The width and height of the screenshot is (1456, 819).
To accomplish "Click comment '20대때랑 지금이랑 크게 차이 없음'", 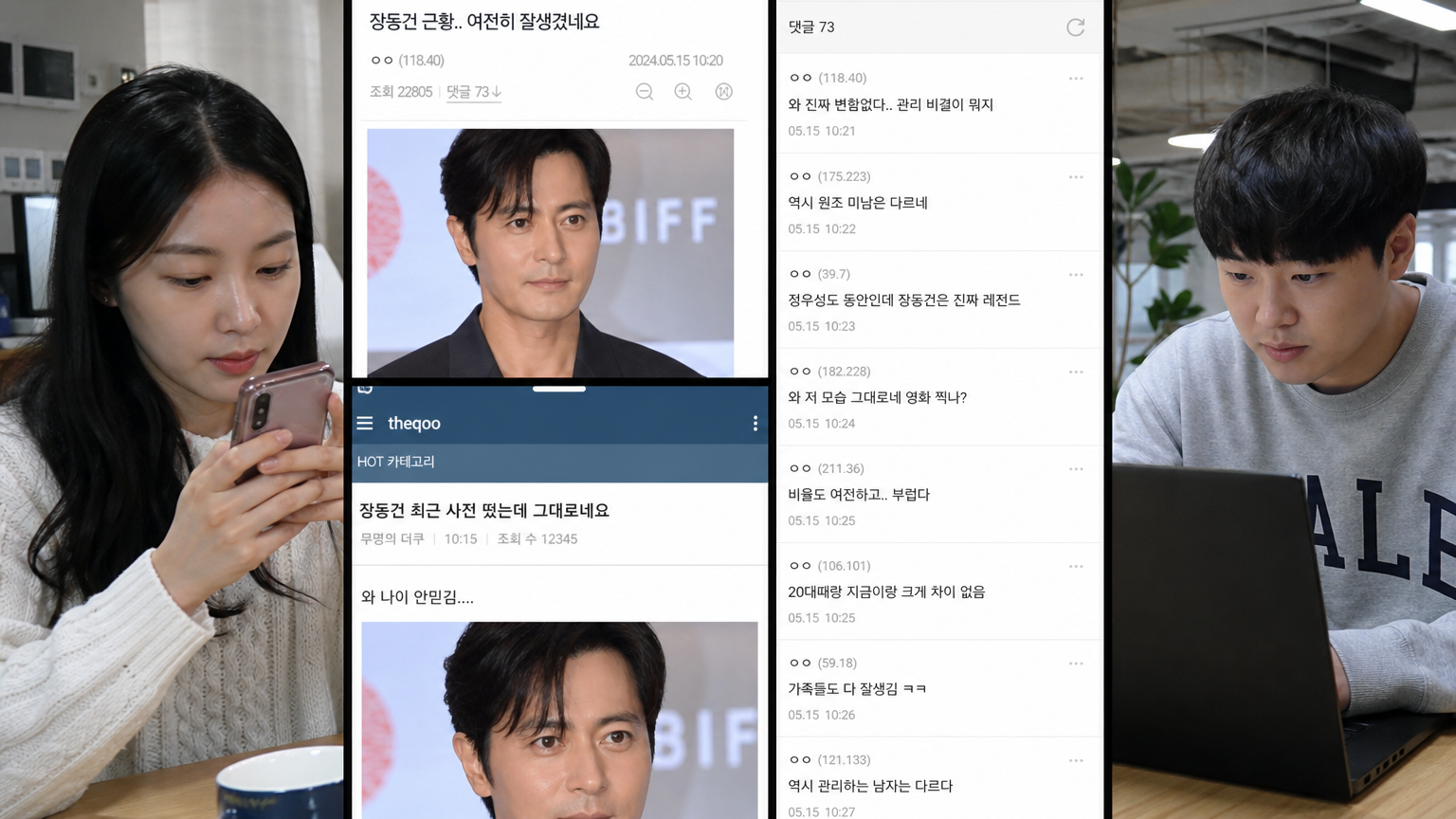I will click(x=886, y=591).
